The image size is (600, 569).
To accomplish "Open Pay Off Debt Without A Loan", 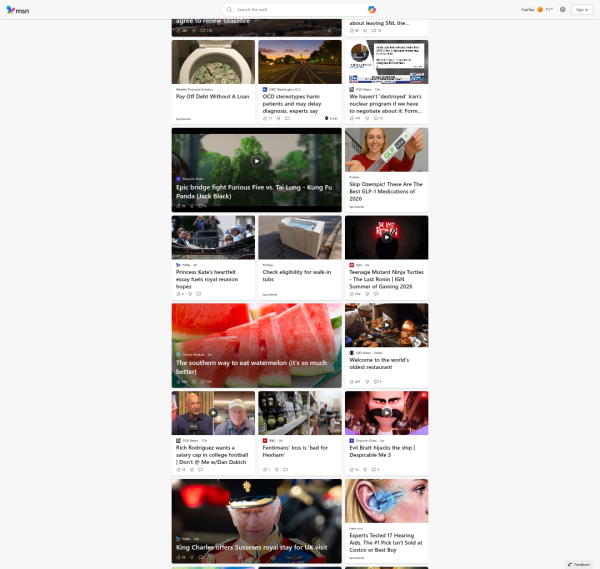I will pos(212,96).
